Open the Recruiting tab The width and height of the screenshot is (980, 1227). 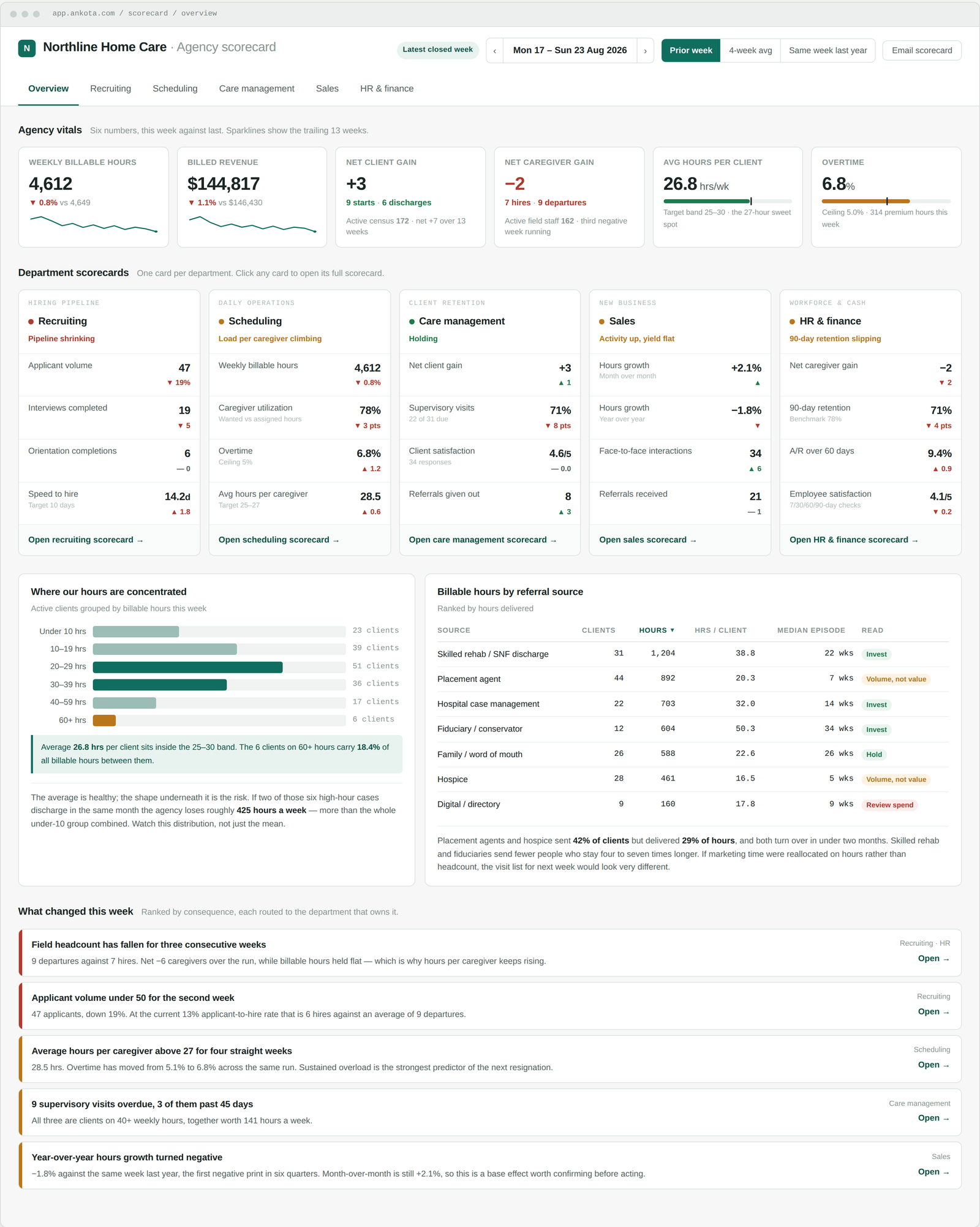coord(110,89)
